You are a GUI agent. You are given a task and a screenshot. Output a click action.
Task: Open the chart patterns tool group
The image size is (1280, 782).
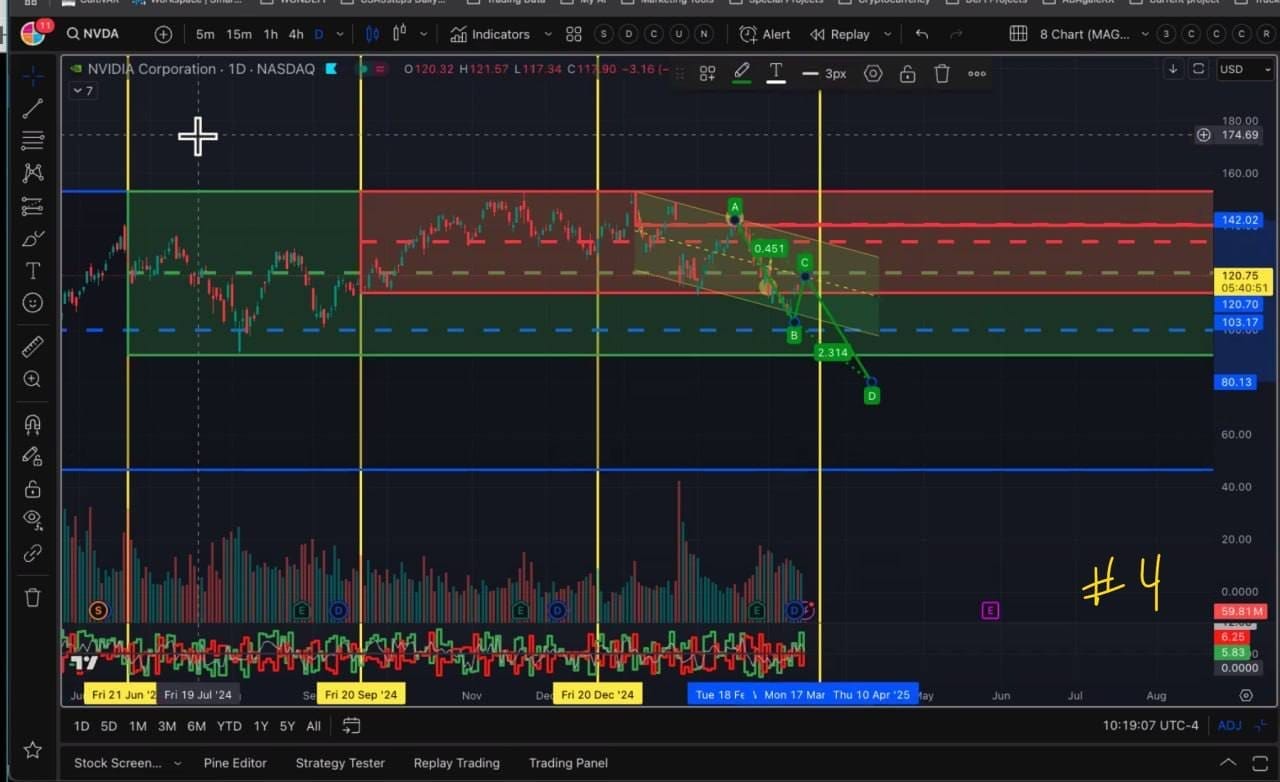[33, 173]
